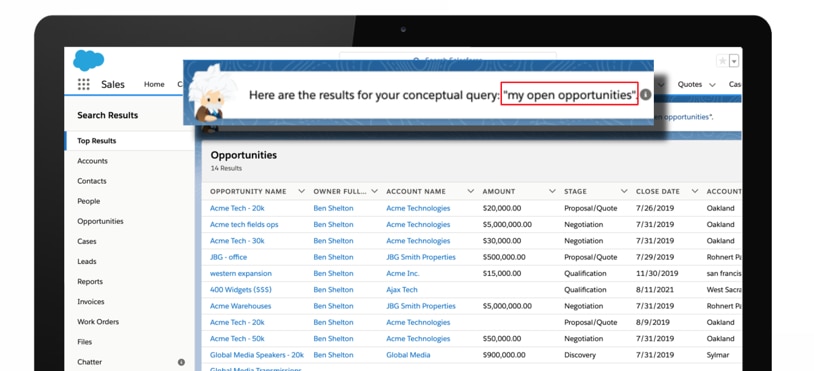Open the favorites list dropdown arrow
Image resolution: width=814 pixels, height=371 pixels.
tap(734, 61)
